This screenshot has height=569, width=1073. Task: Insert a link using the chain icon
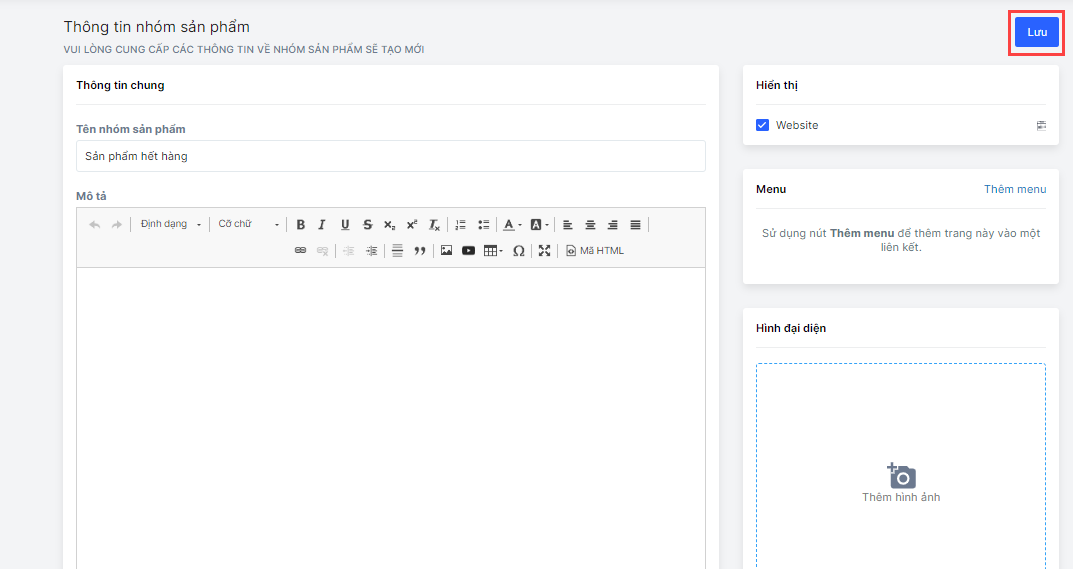tap(300, 251)
